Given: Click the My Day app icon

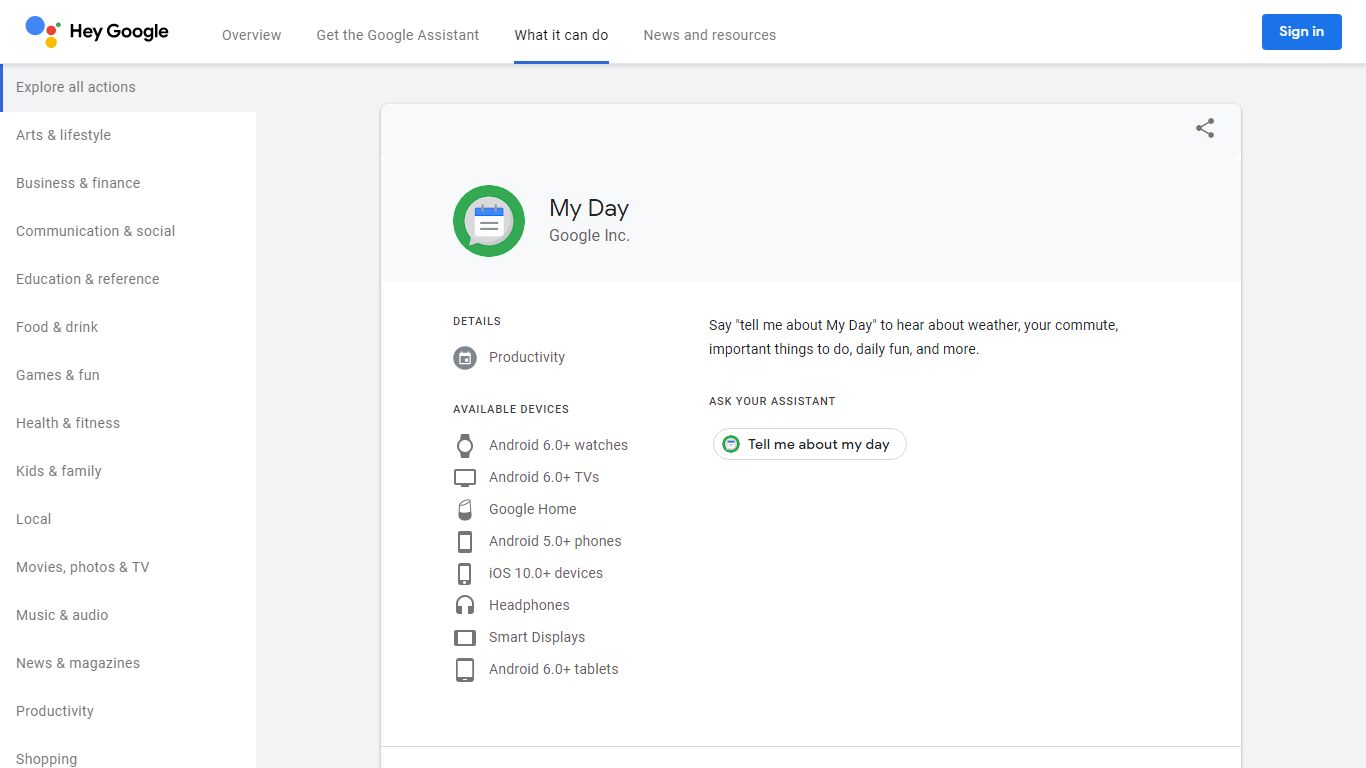Looking at the screenshot, I should (x=489, y=221).
